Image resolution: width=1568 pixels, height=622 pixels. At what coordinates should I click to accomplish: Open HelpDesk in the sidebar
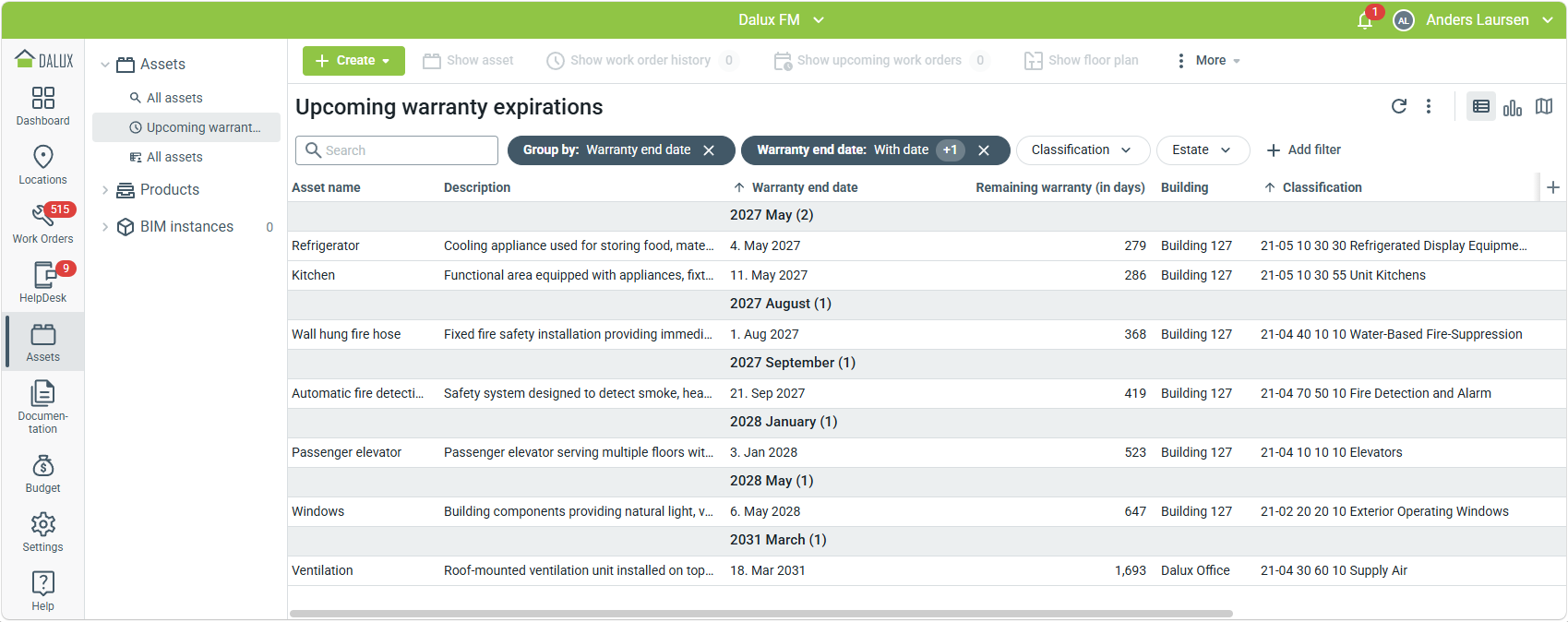[x=42, y=283]
